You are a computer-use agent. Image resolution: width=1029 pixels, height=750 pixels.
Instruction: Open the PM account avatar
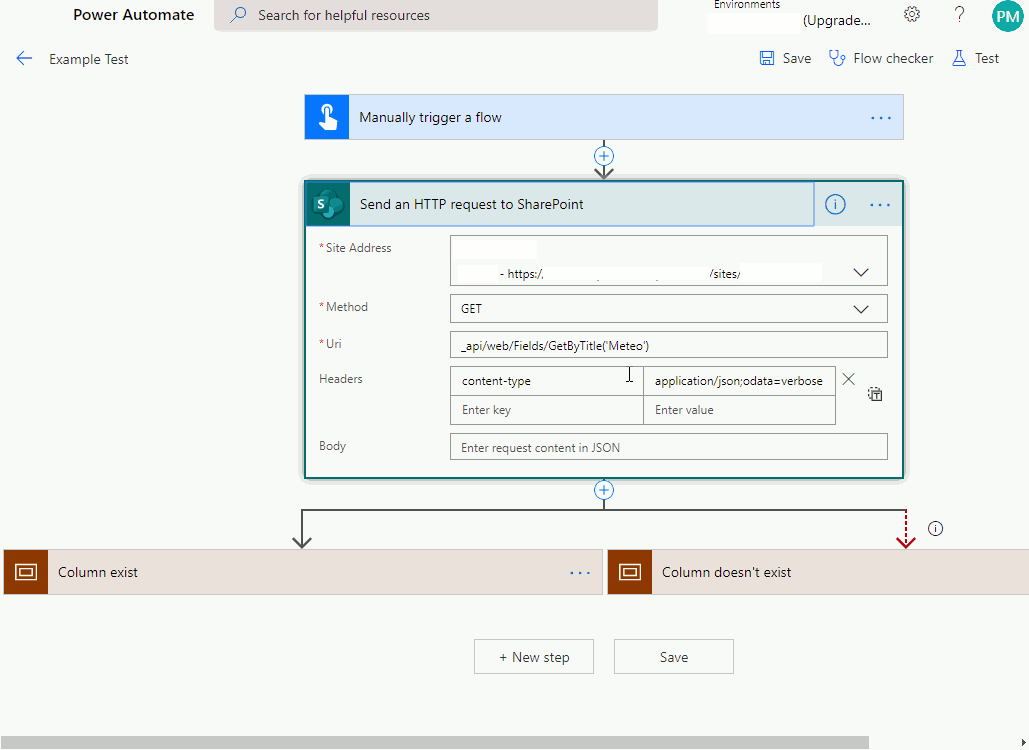click(x=1007, y=16)
